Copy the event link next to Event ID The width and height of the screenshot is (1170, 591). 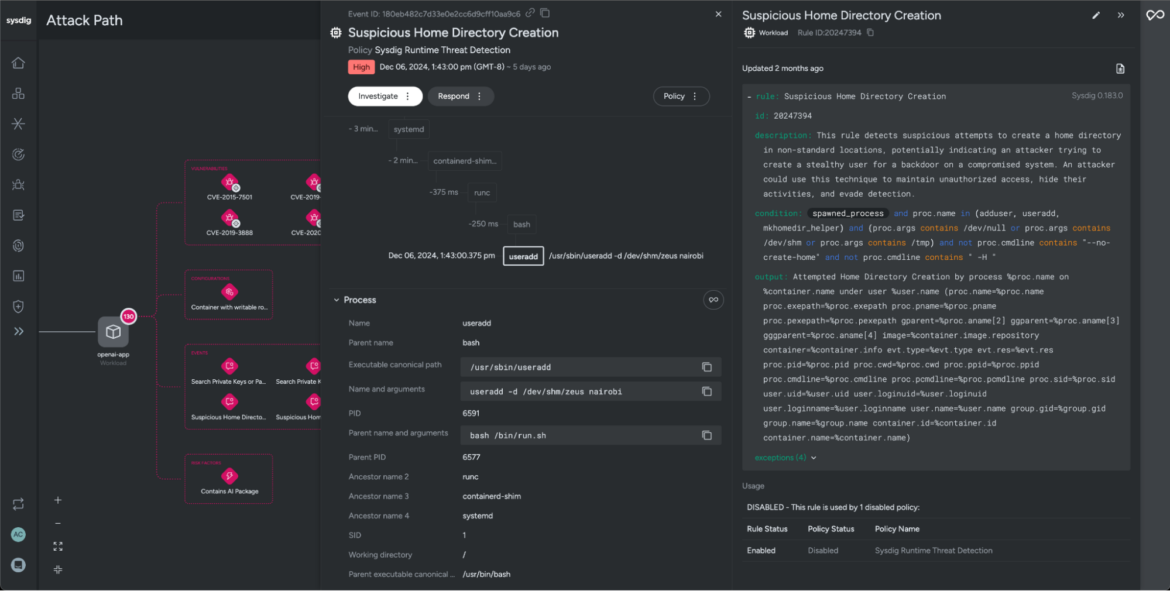tap(530, 13)
